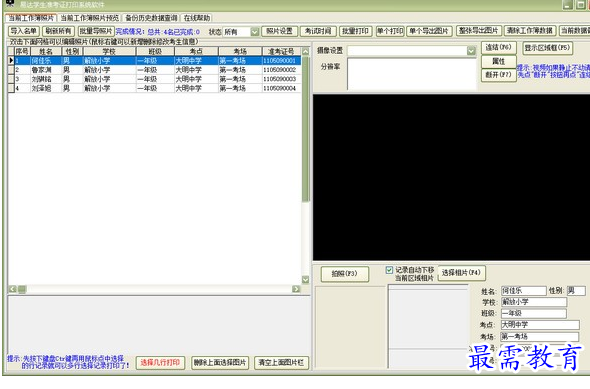Click the 考场 column header
The image size is (590, 389).
pyautogui.click(x=240, y=51)
